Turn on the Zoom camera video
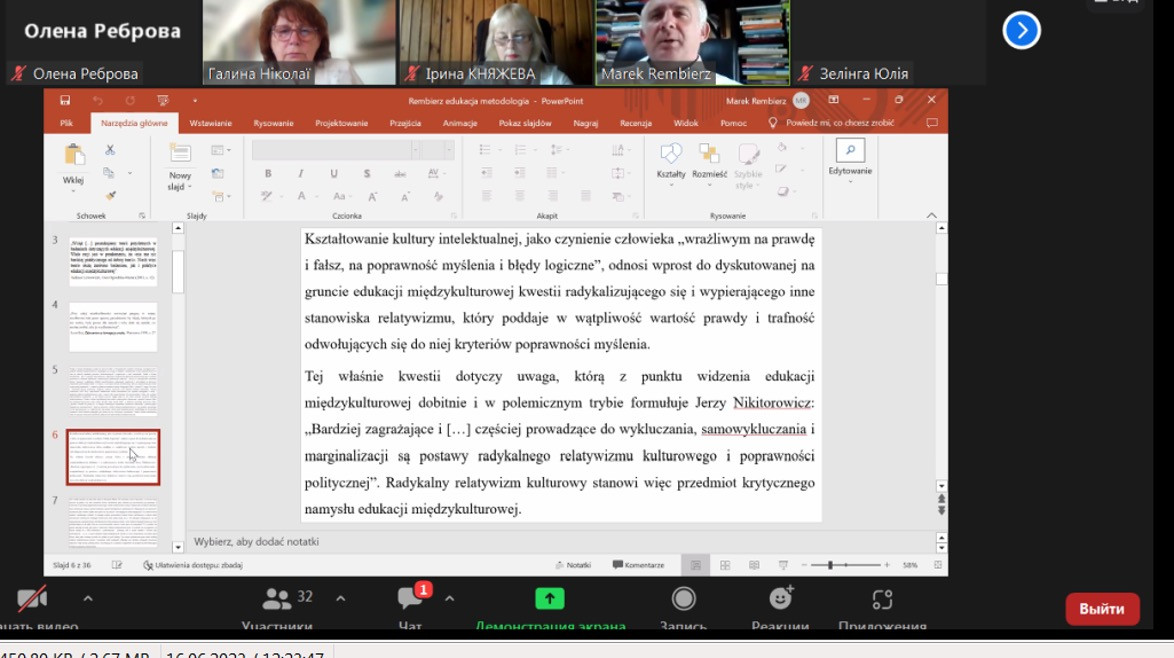This screenshot has height=658, width=1174. [x=32, y=599]
